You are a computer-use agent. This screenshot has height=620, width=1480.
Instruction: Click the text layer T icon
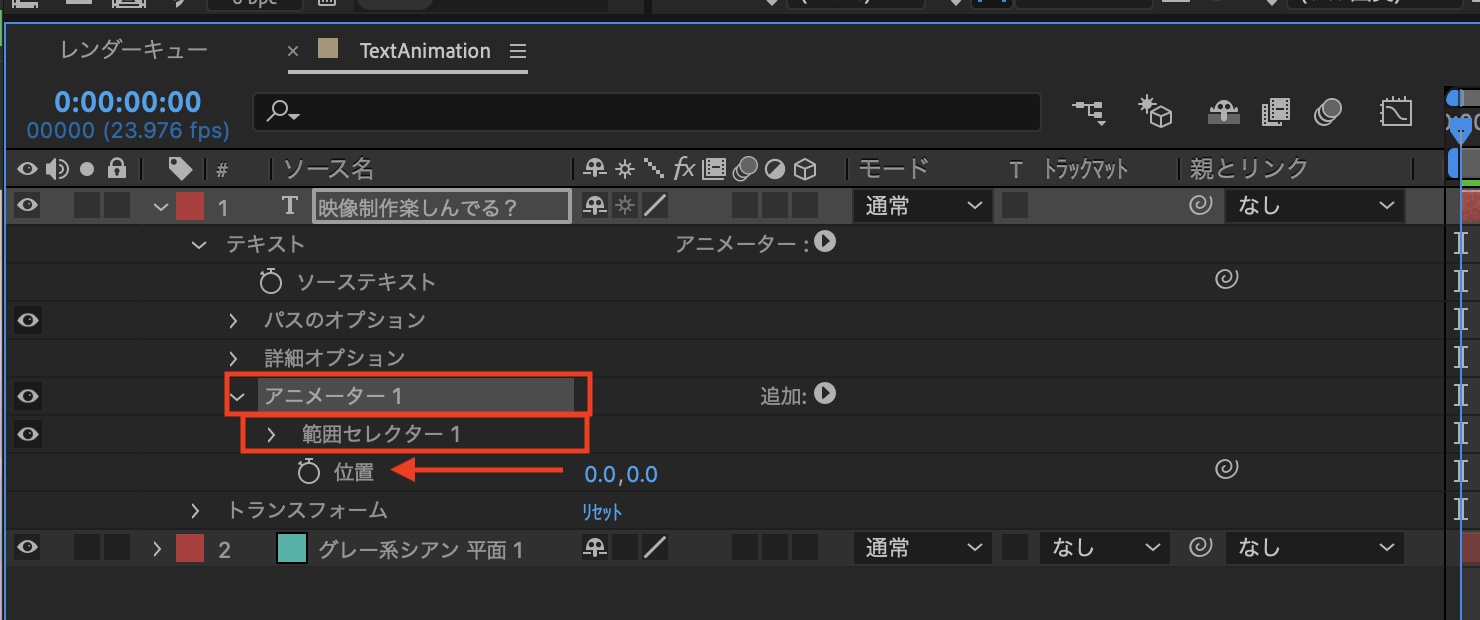[290, 206]
